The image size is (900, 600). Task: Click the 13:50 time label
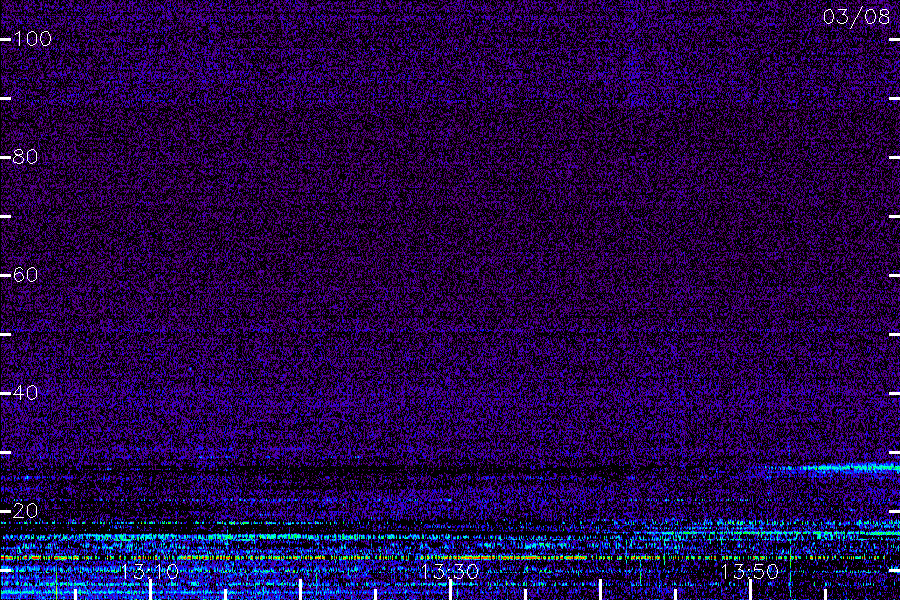pyautogui.click(x=749, y=571)
